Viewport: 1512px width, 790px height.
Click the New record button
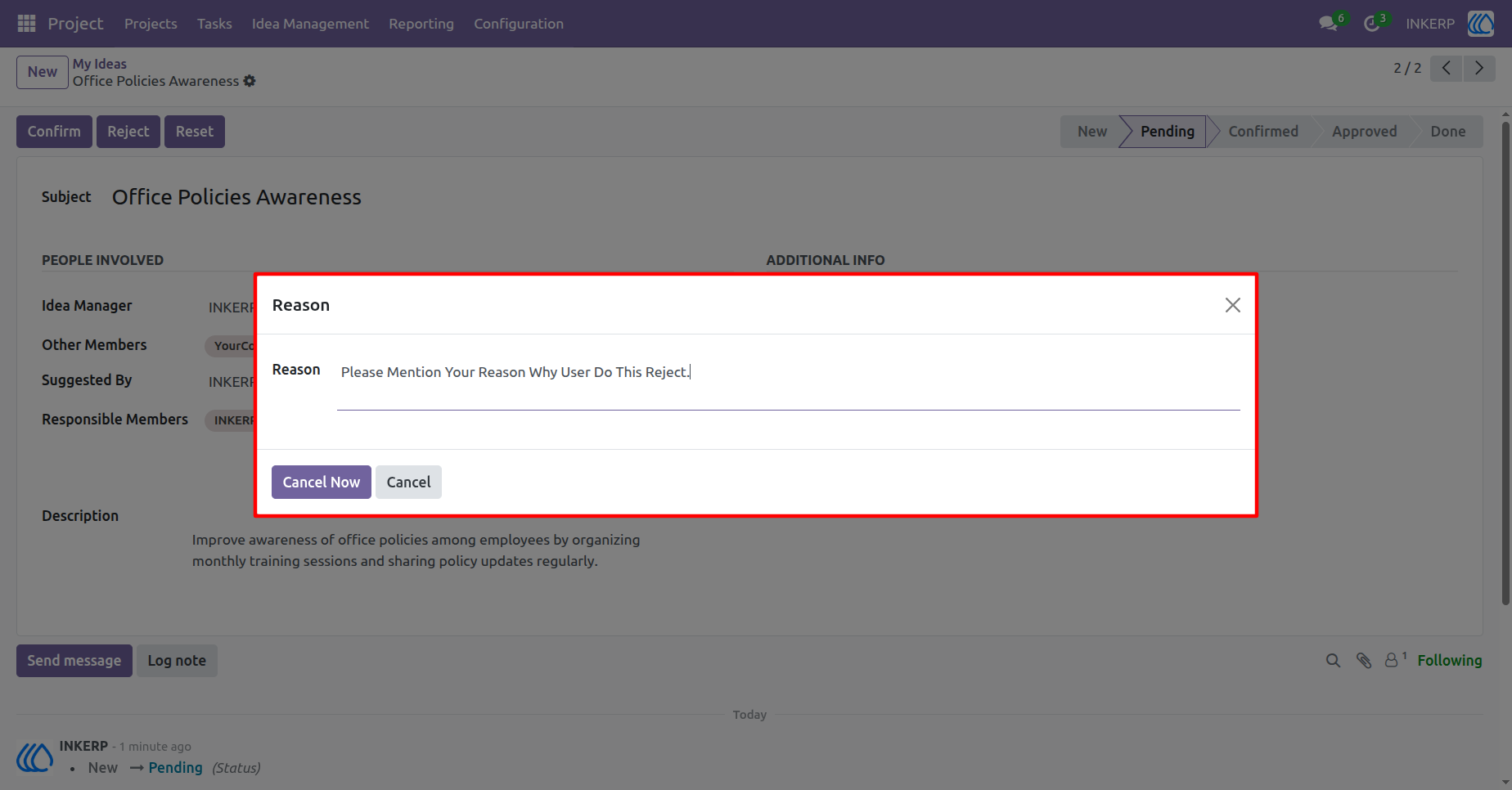43,72
